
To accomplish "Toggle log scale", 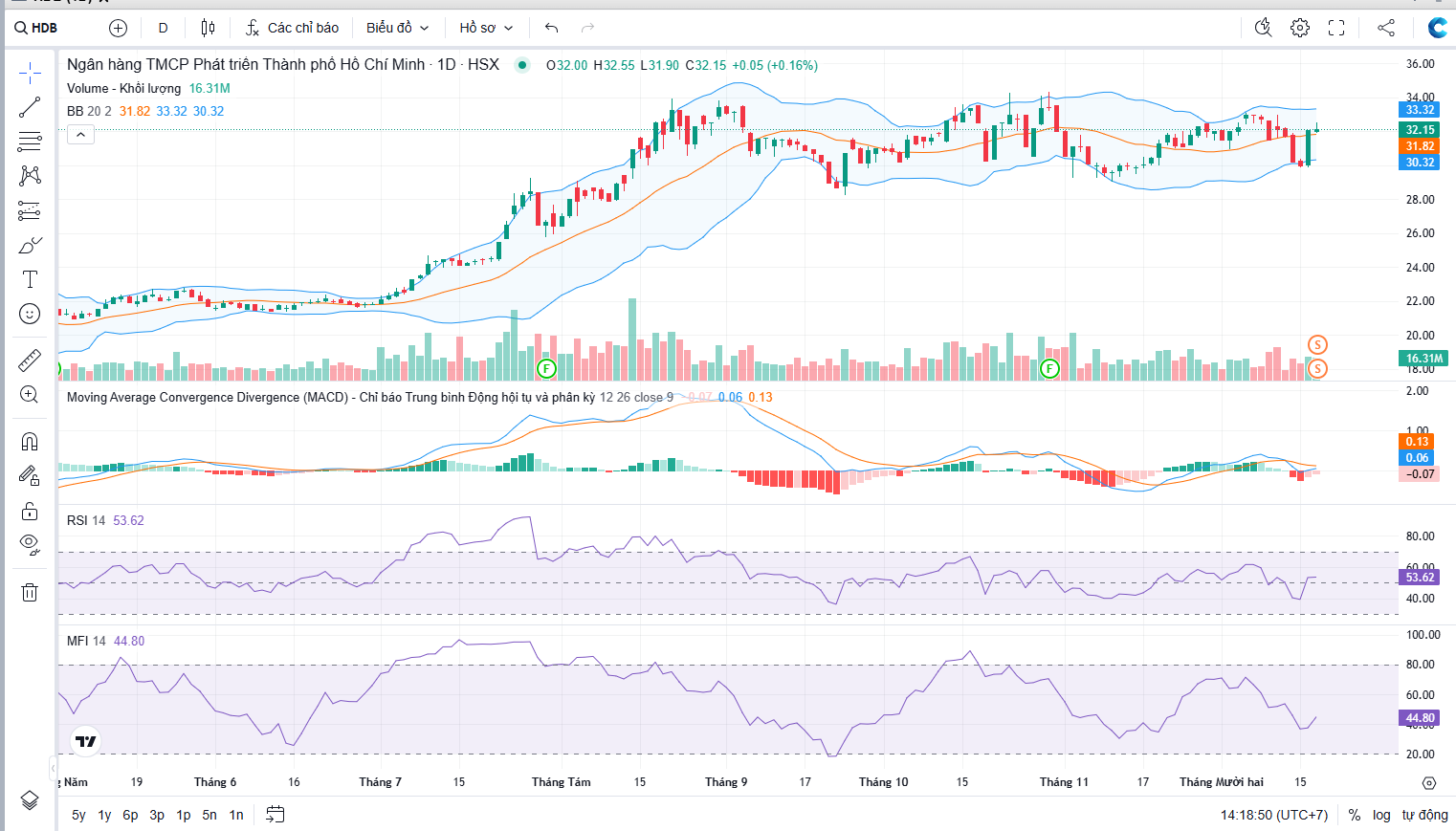I will pyautogui.click(x=1381, y=815).
